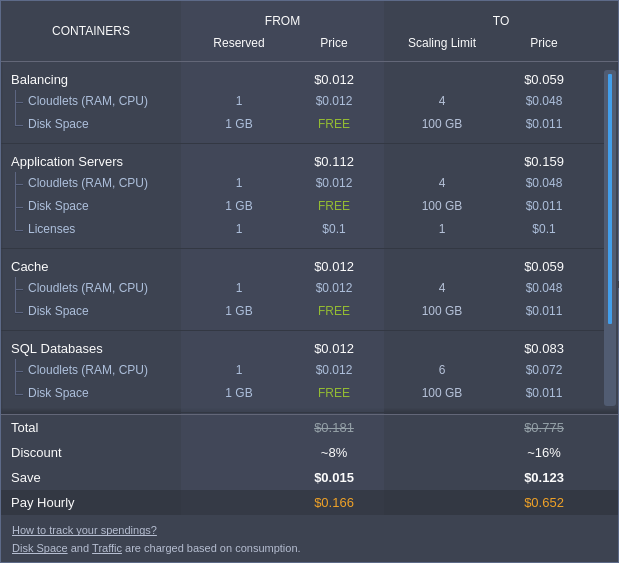Select the SQL Databases row
Screen dimensions: 619x563
(302, 349)
